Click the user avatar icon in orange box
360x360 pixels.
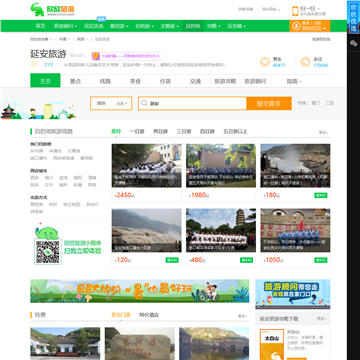tap(296, 26)
